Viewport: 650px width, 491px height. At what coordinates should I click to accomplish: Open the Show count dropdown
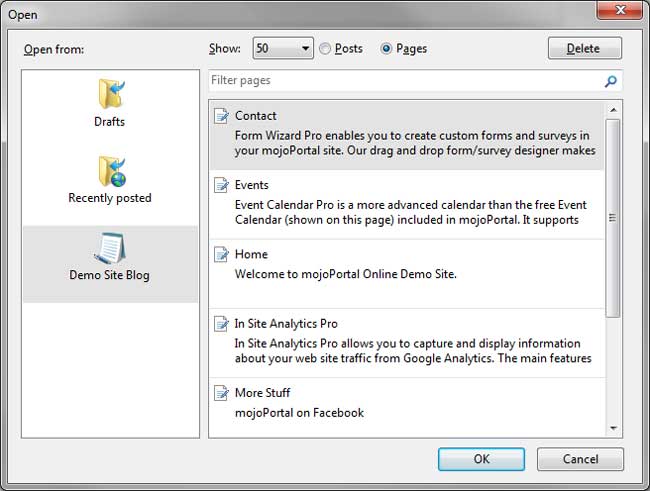pos(283,48)
